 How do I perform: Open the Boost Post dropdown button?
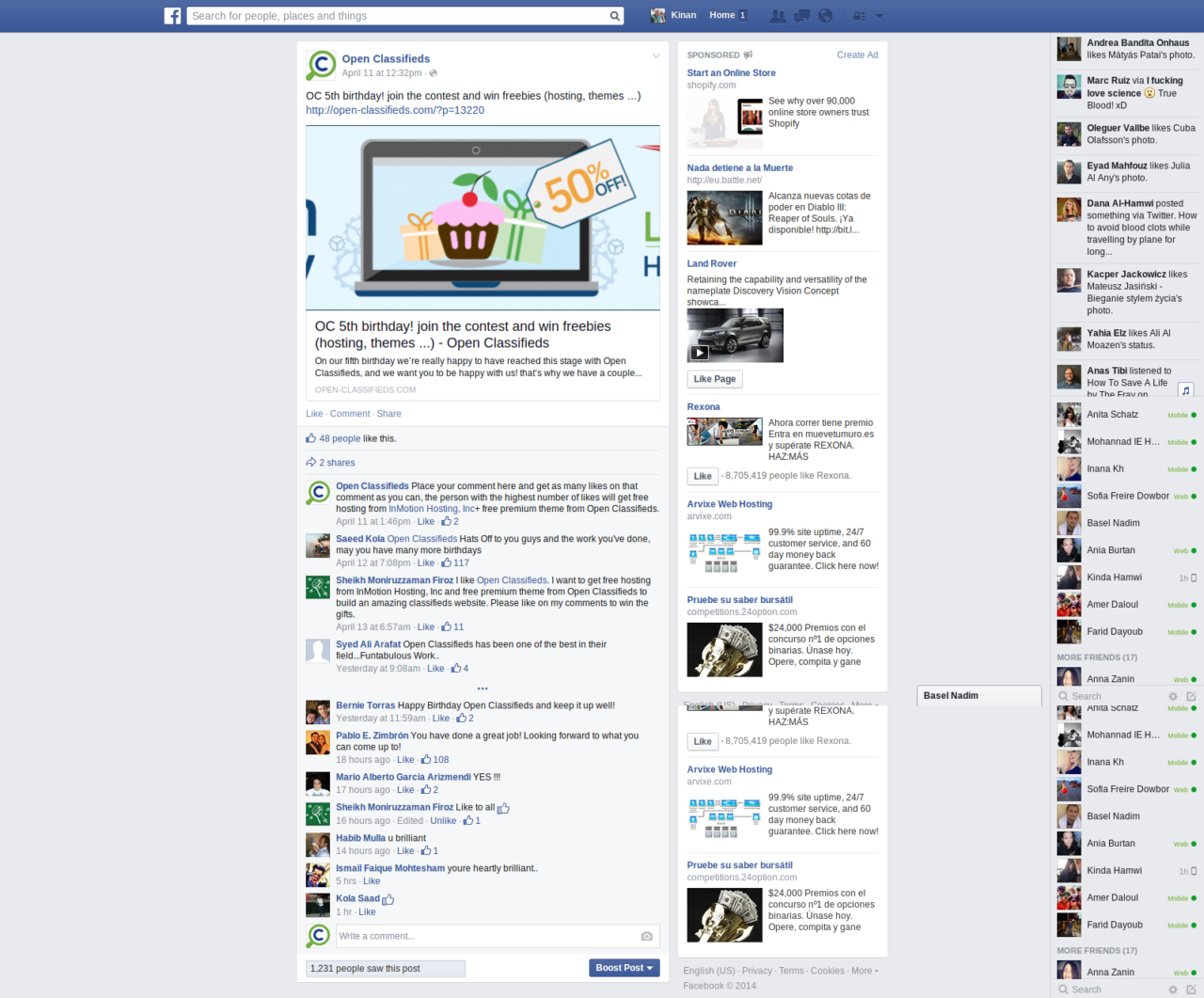pyautogui.click(x=624, y=968)
